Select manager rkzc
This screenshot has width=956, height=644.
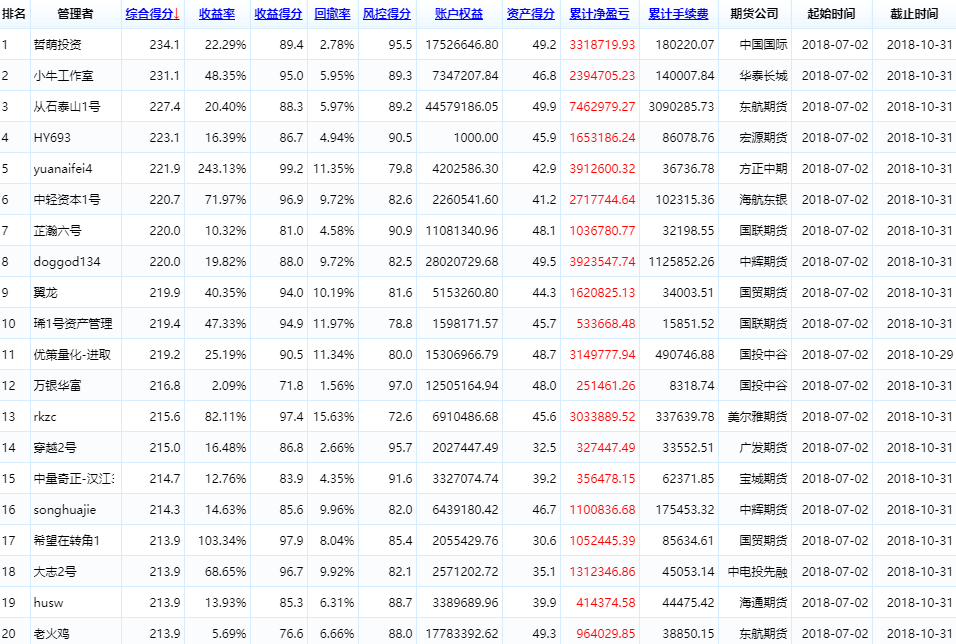(45, 417)
